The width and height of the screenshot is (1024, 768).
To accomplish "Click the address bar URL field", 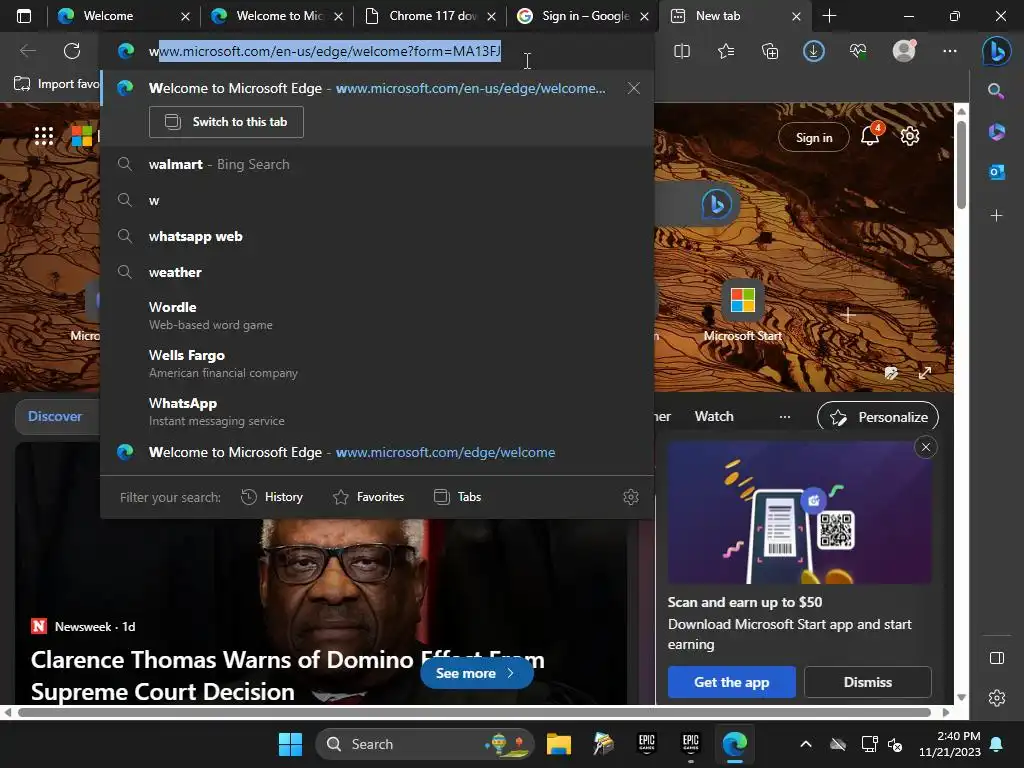I will (x=377, y=51).
